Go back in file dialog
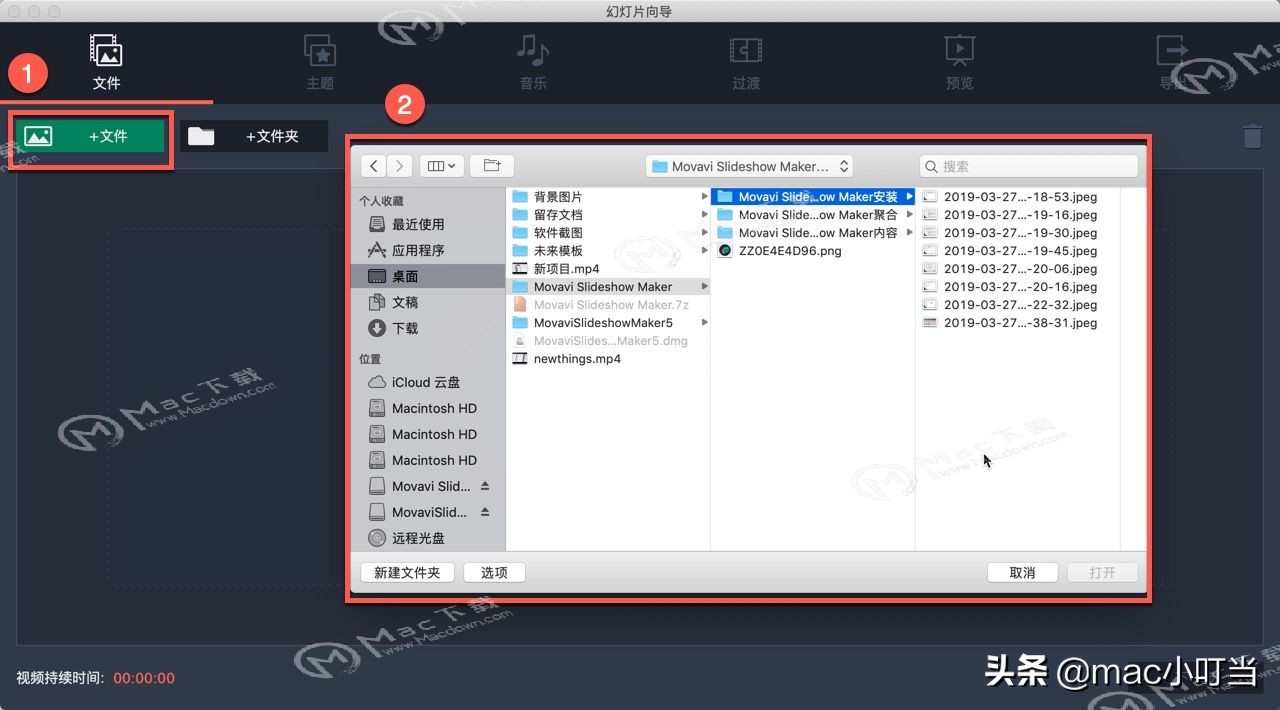 (x=374, y=166)
